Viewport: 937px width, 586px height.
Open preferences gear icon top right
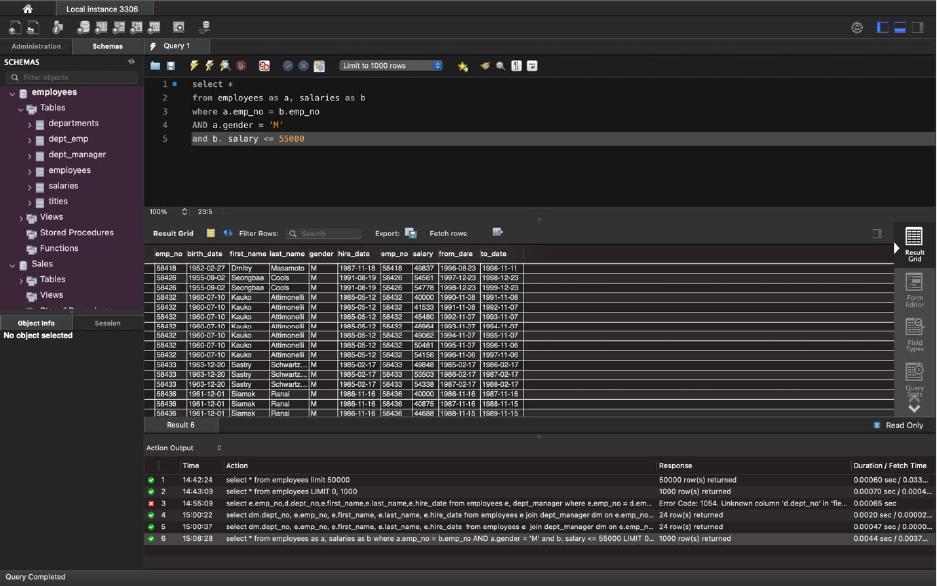pyautogui.click(x=857, y=27)
